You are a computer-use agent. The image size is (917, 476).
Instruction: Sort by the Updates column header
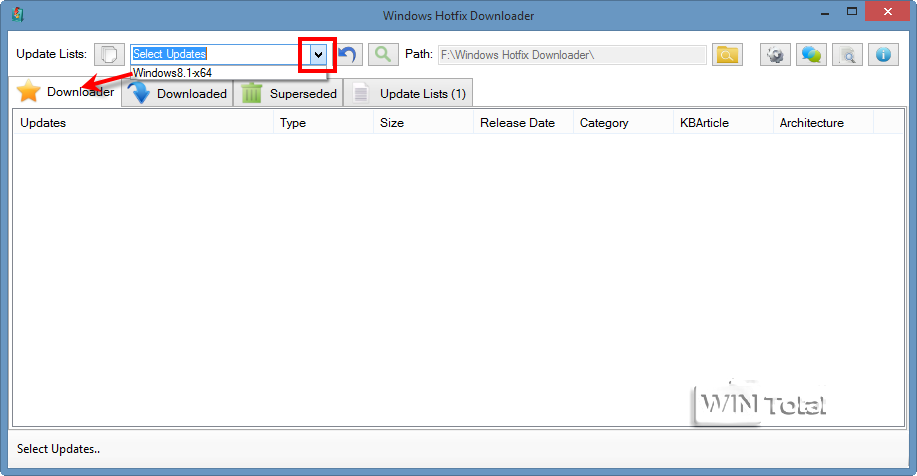143,123
